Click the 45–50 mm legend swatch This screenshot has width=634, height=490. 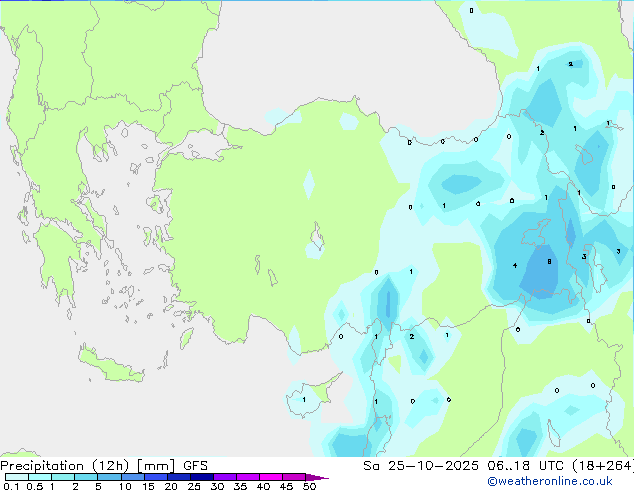point(294,477)
